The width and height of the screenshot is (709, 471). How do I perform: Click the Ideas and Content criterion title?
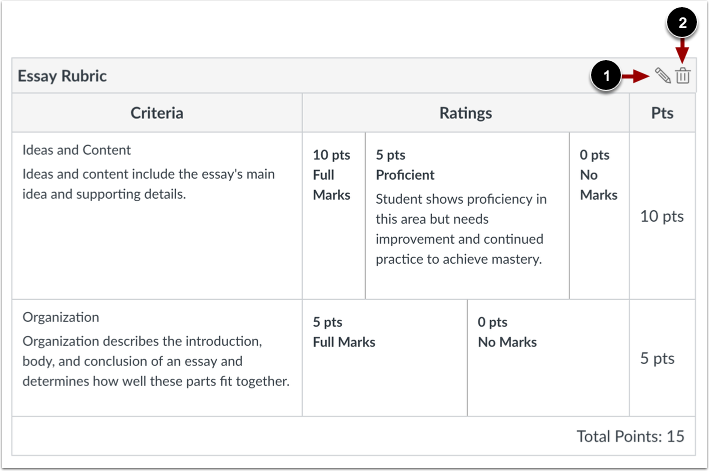[76, 150]
